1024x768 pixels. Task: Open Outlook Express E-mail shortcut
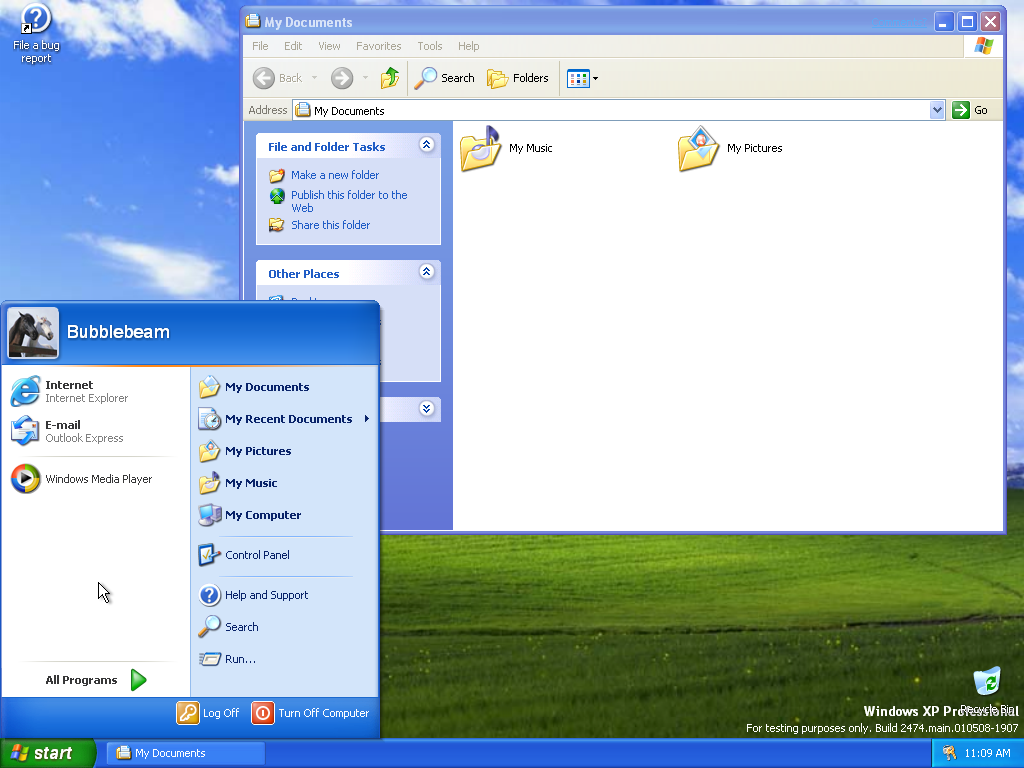[70, 431]
